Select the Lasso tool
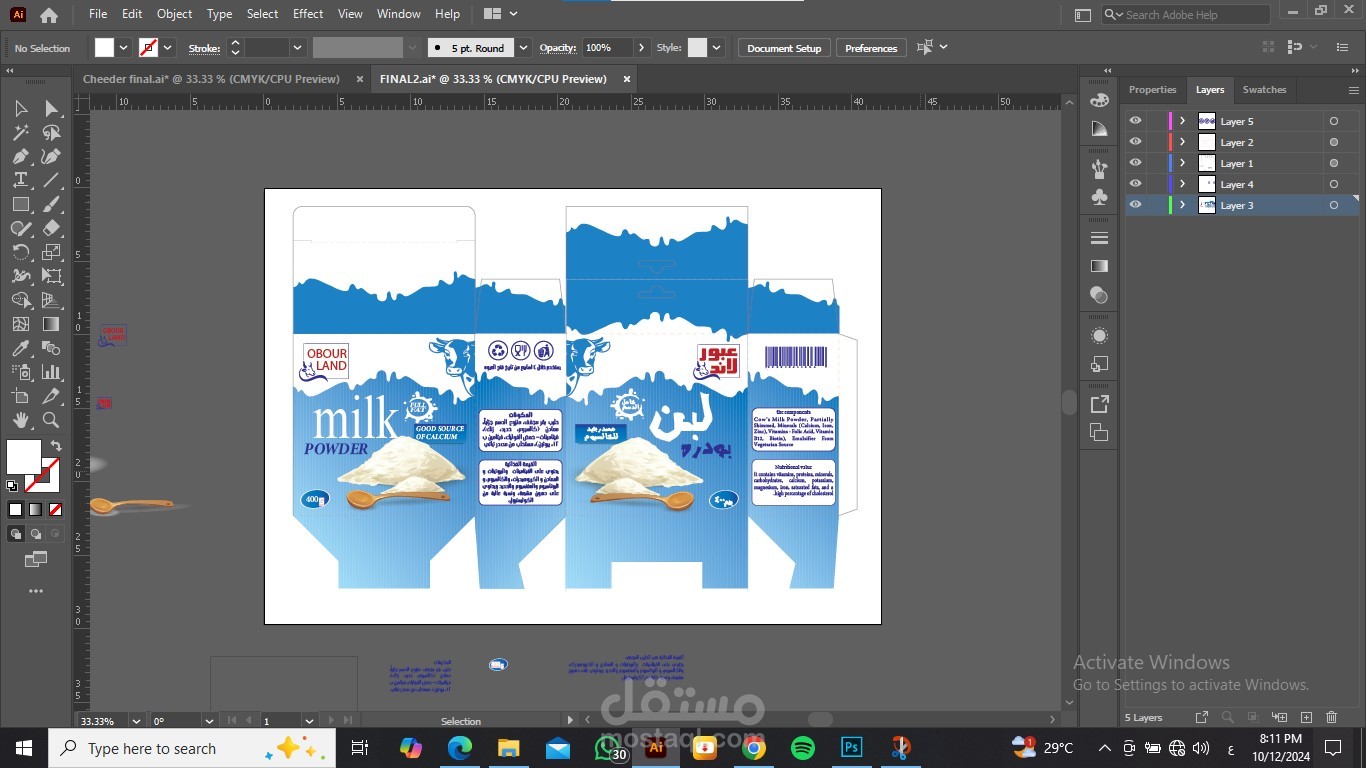Screen dimensions: 1366x768 click(x=51, y=132)
